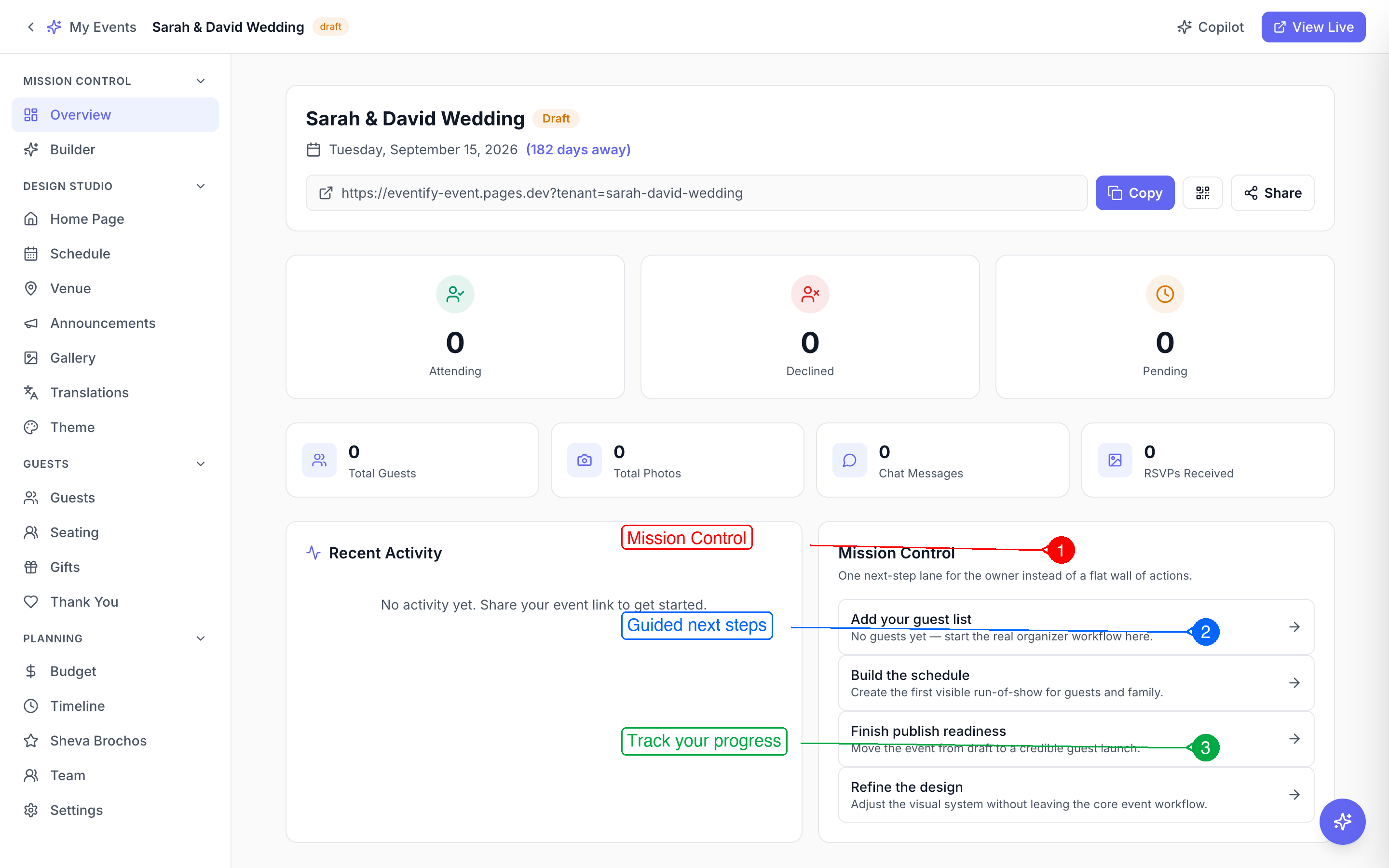This screenshot has height=868, width=1389.
Task: Collapse the Guests sidebar section
Action: pyautogui.click(x=200, y=464)
